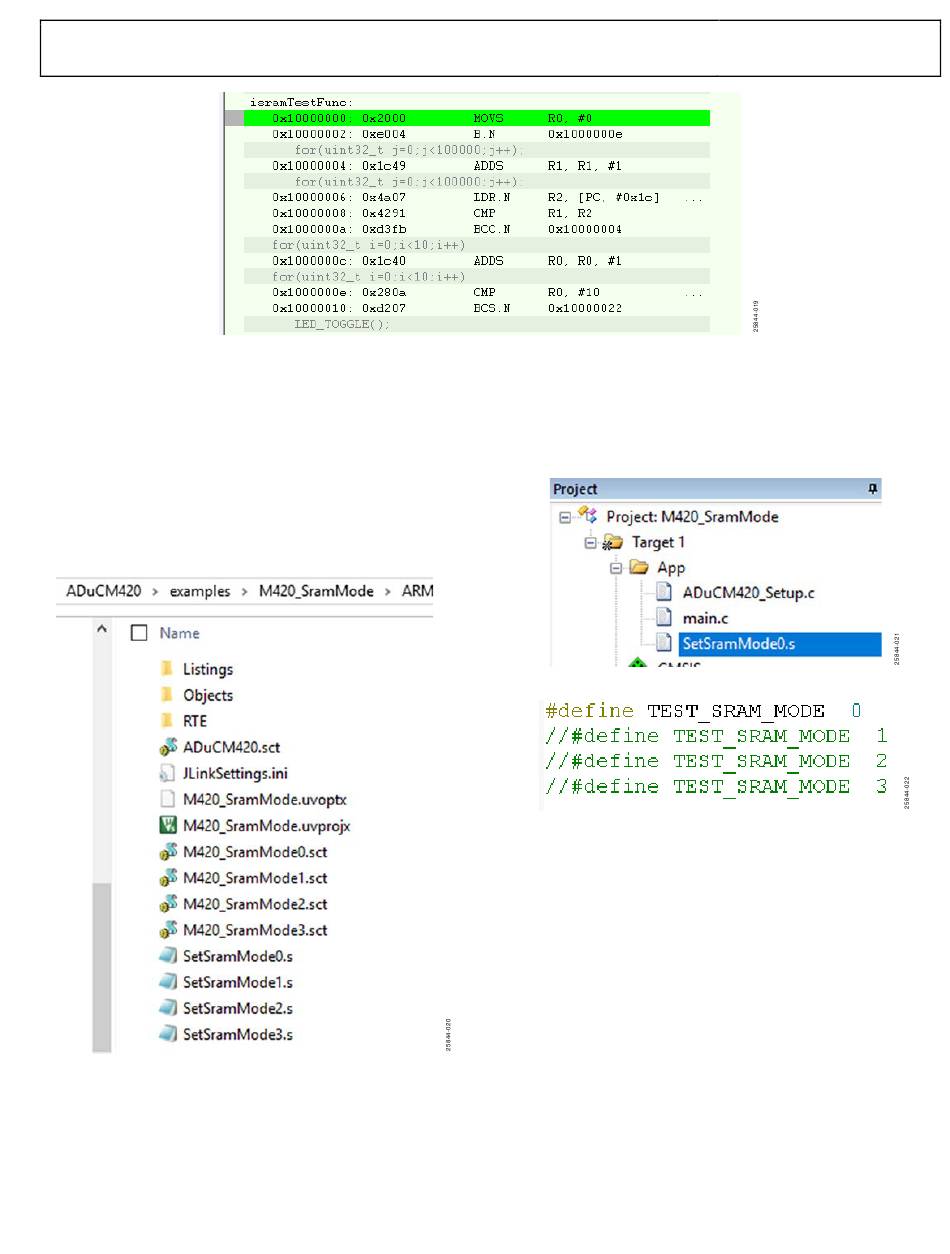Tick the select-all checkbox beside Name

140,633
